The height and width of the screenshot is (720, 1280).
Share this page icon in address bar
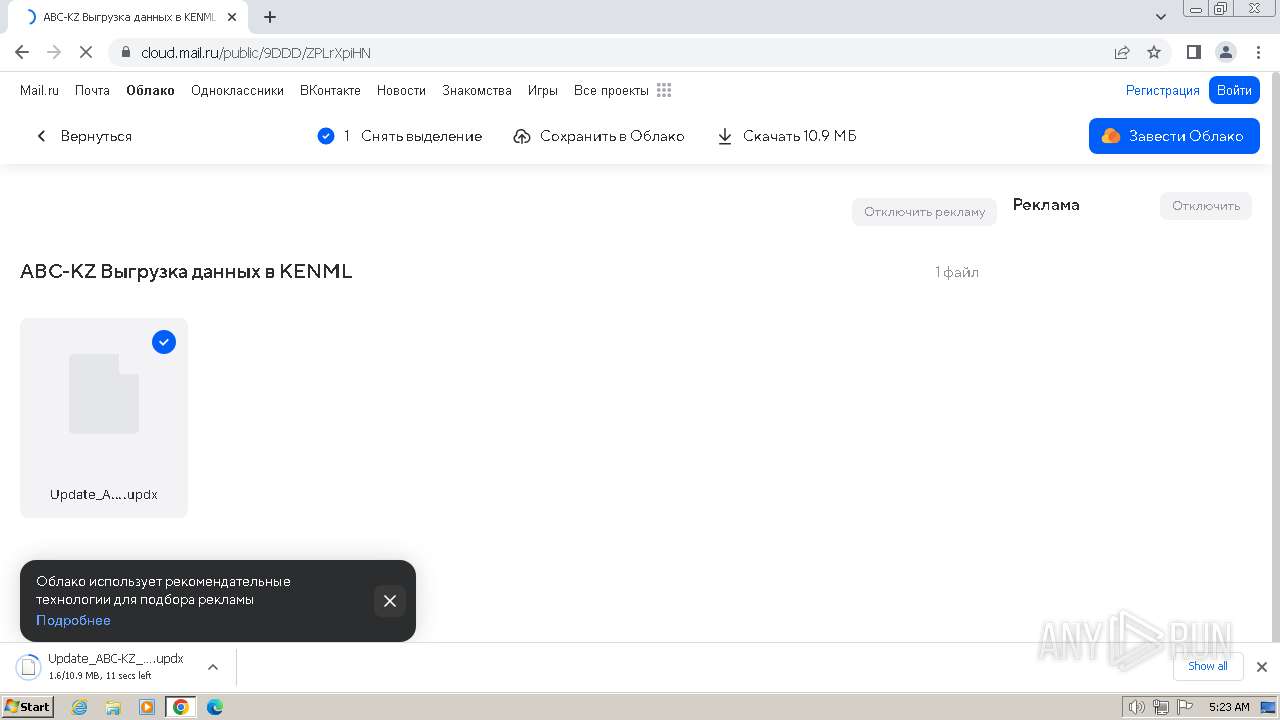[x=1122, y=52]
